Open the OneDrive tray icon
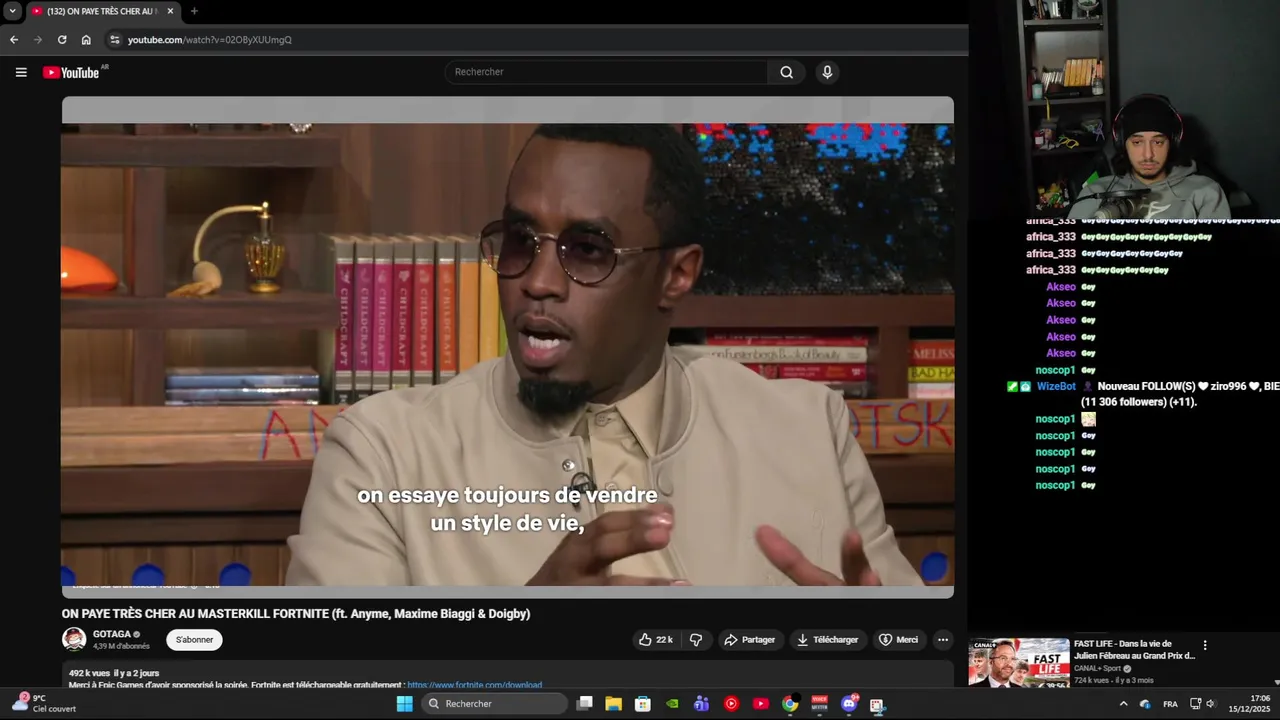This screenshot has height=720, width=1280. tap(1145, 704)
